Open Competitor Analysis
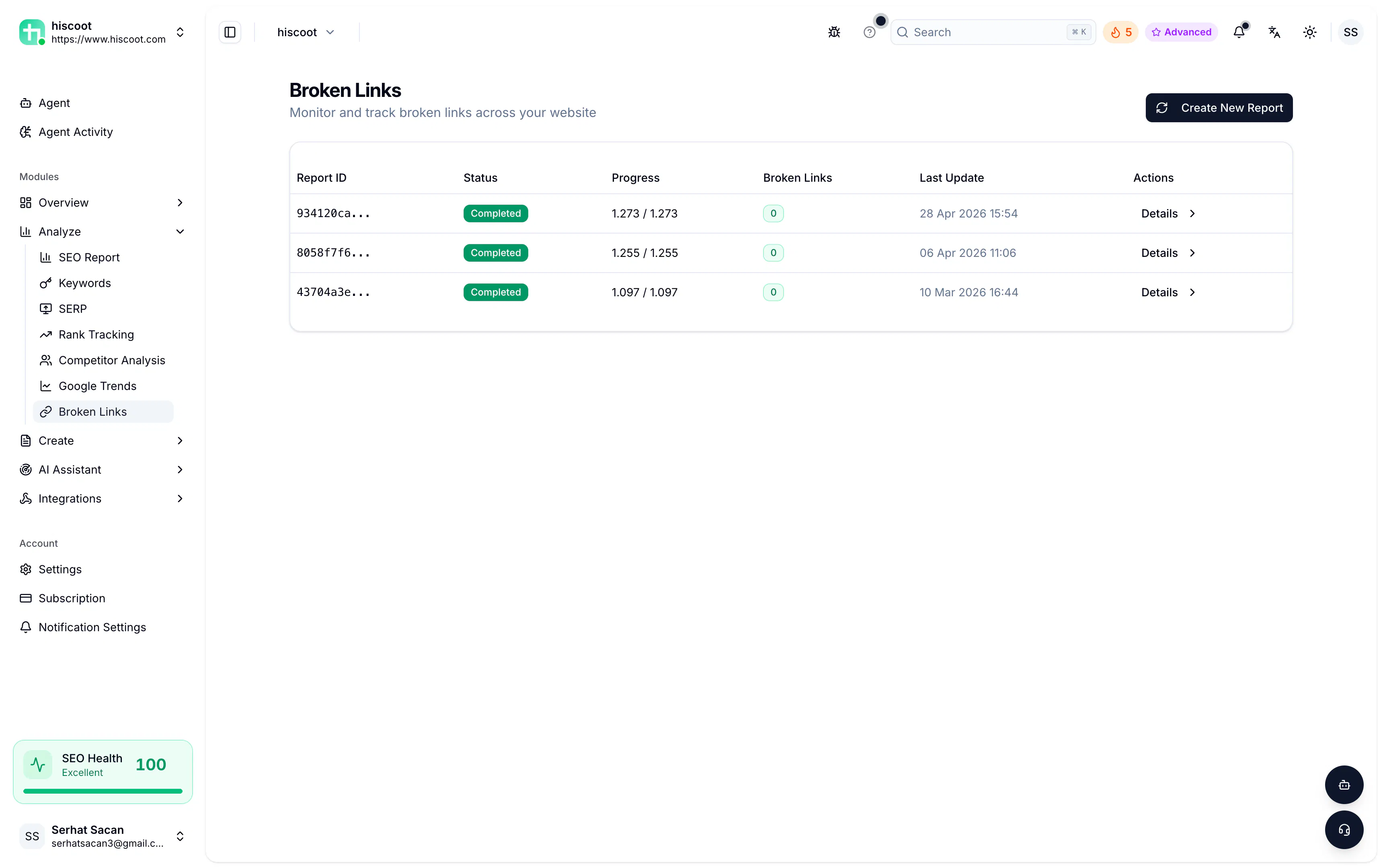 pos(103,361)
